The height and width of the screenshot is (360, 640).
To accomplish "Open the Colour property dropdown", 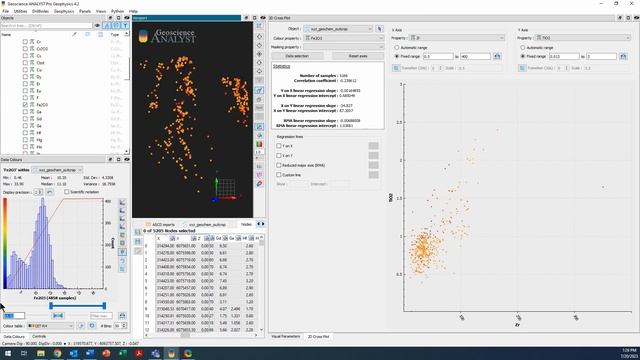I will coord(344,38).
